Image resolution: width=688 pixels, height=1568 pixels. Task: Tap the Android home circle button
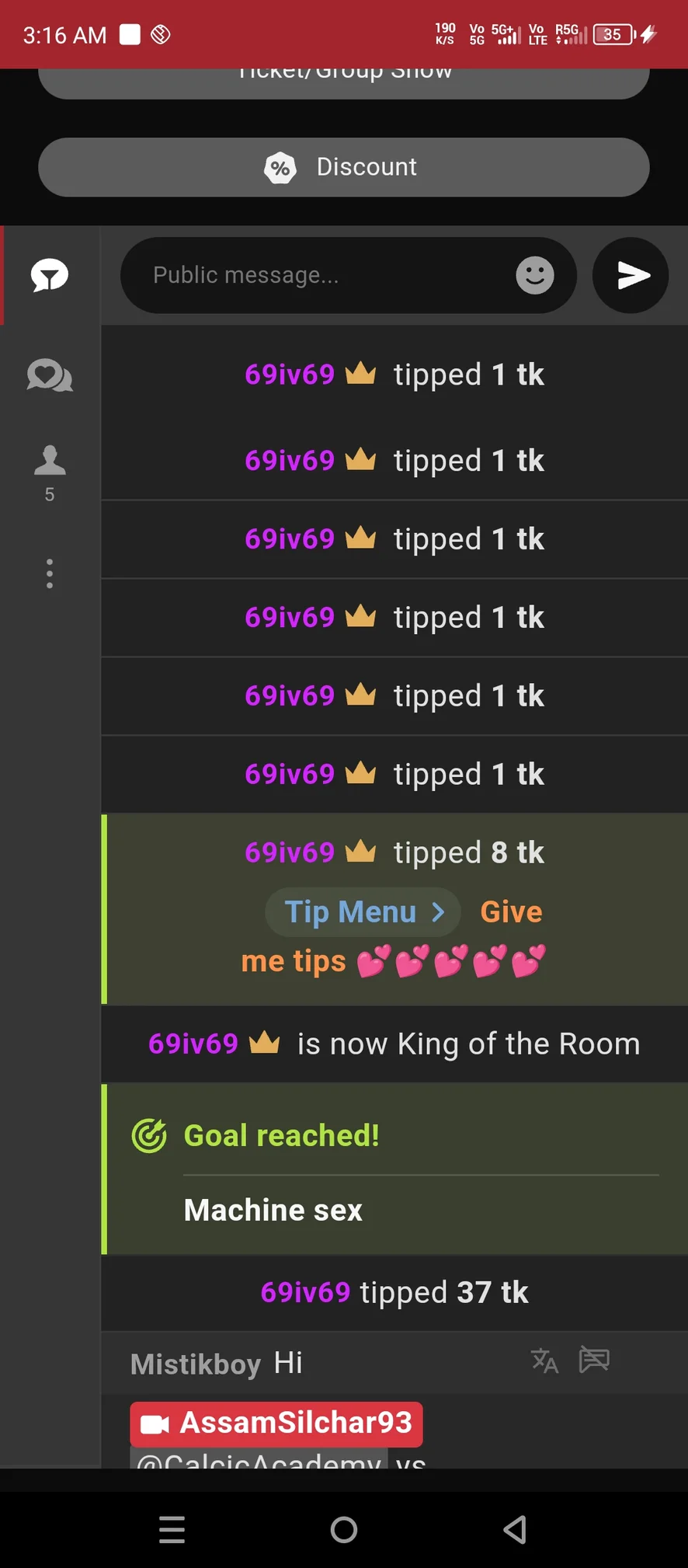click(344, 1529)
